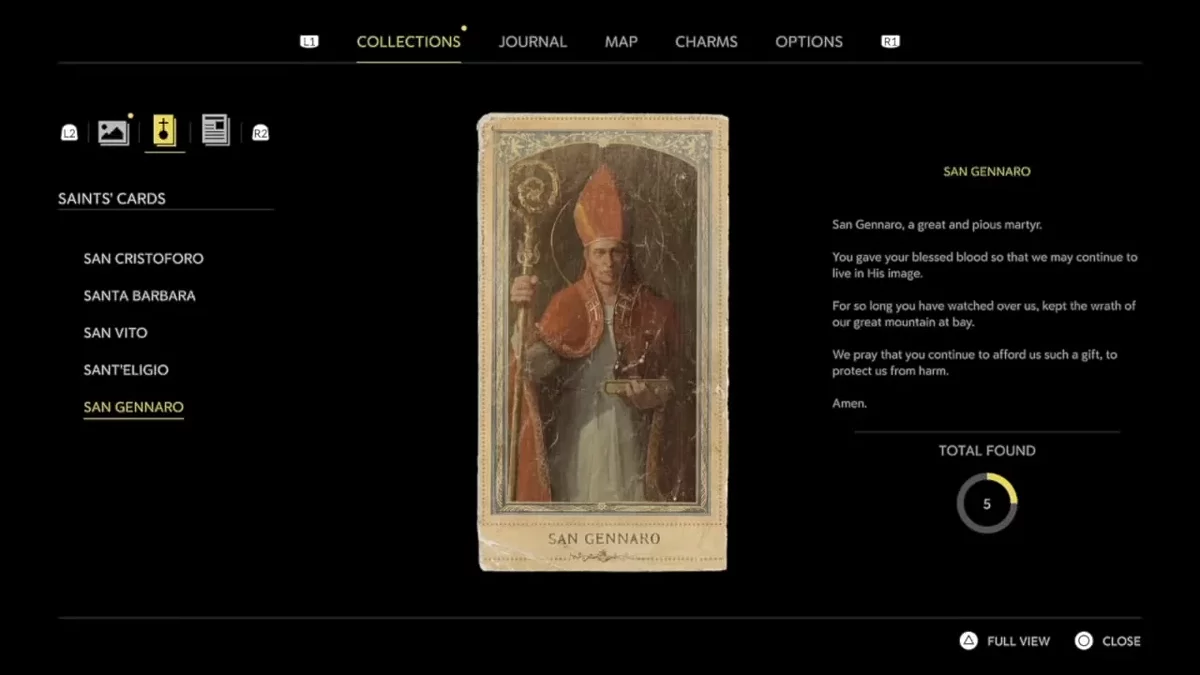Open the Map tab
This screenshot has width=1200, height=675.
click(x=621, y=42)
